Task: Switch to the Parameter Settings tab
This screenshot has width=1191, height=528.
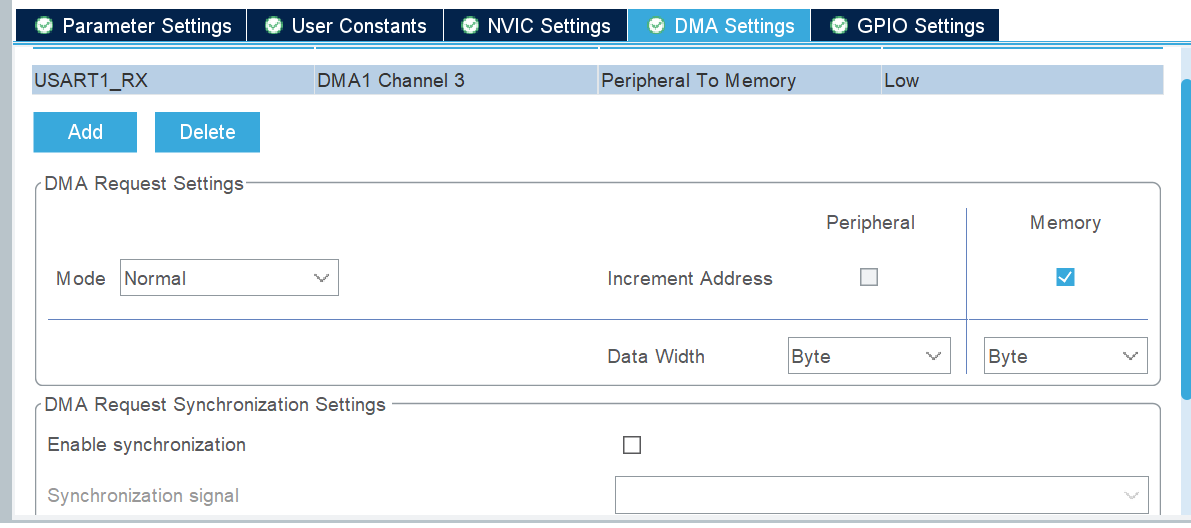Action: tap(134, 26)
